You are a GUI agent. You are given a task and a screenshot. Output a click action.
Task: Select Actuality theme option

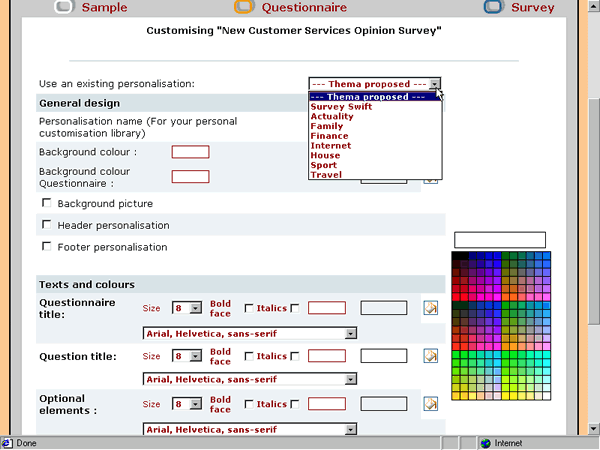point(375,116)
